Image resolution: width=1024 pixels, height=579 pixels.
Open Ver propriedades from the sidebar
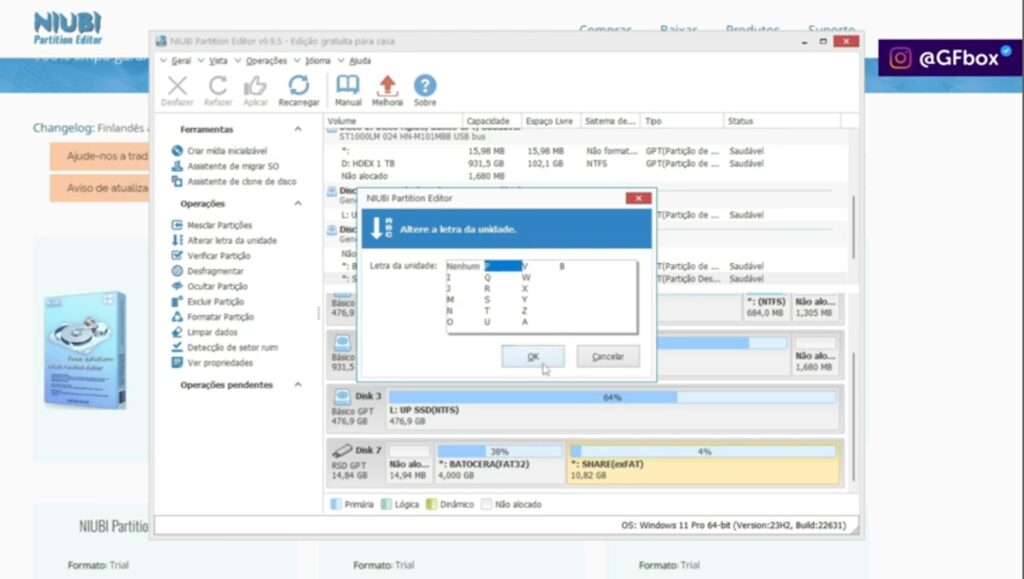click(x=212, y=363)
